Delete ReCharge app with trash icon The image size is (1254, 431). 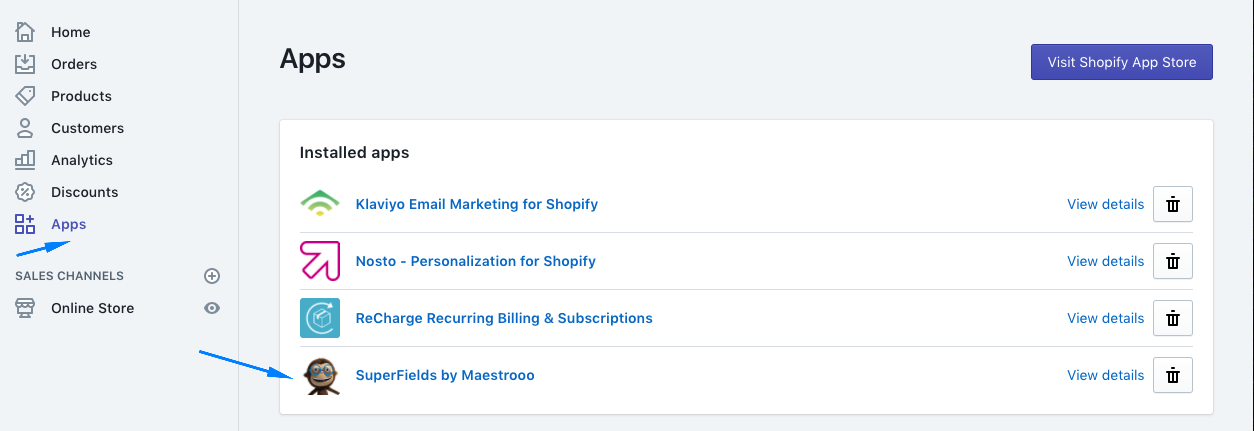[x=1173, y=318]
